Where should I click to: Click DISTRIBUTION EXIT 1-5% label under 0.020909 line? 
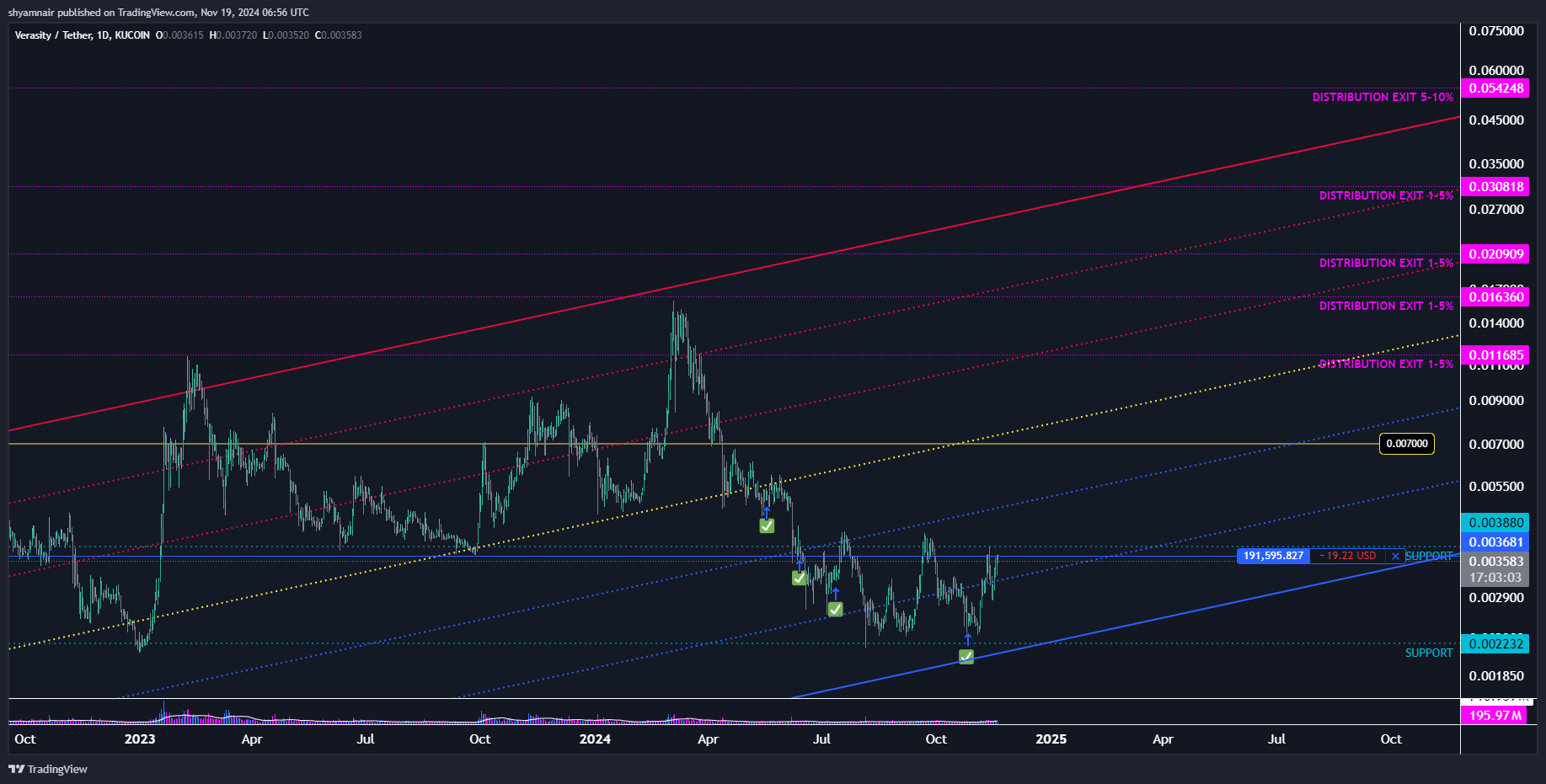pyautogui.click(x=1386, y=264)
